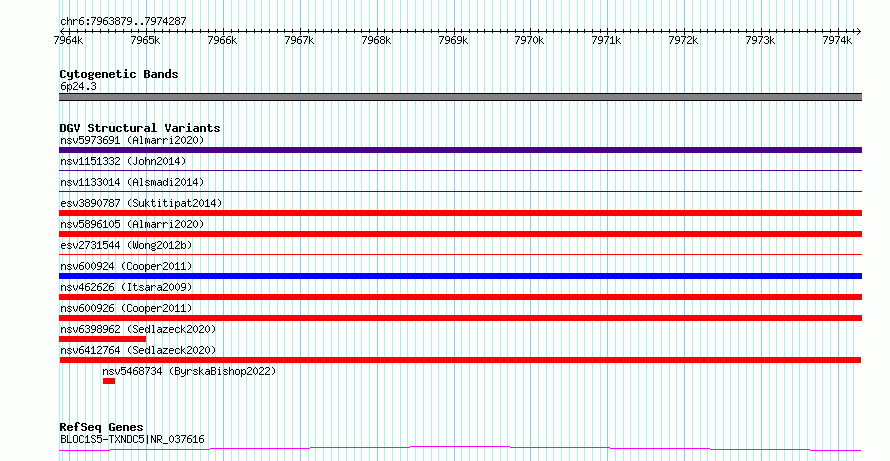
Task: Click the DGV Structural Variants track heading
Action: click(x=140, y=128)
